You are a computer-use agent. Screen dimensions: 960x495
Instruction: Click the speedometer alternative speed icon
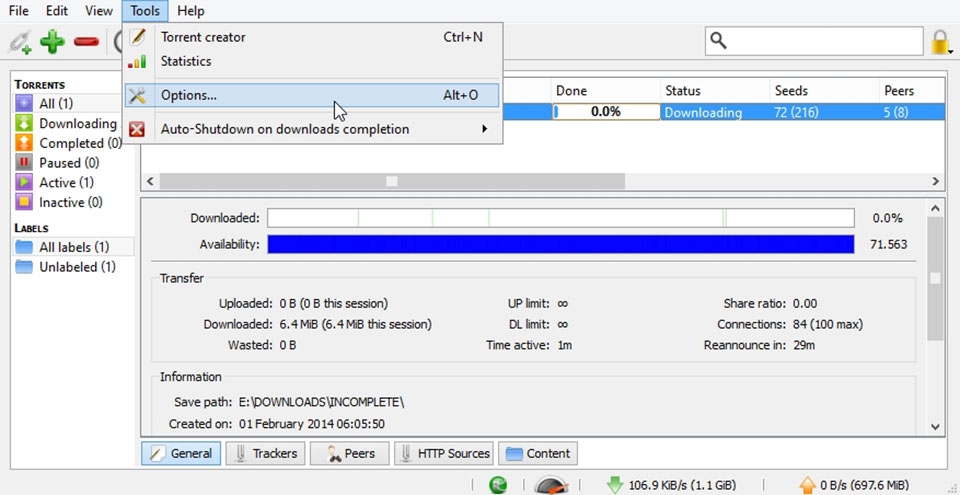[x=551, y=485]
